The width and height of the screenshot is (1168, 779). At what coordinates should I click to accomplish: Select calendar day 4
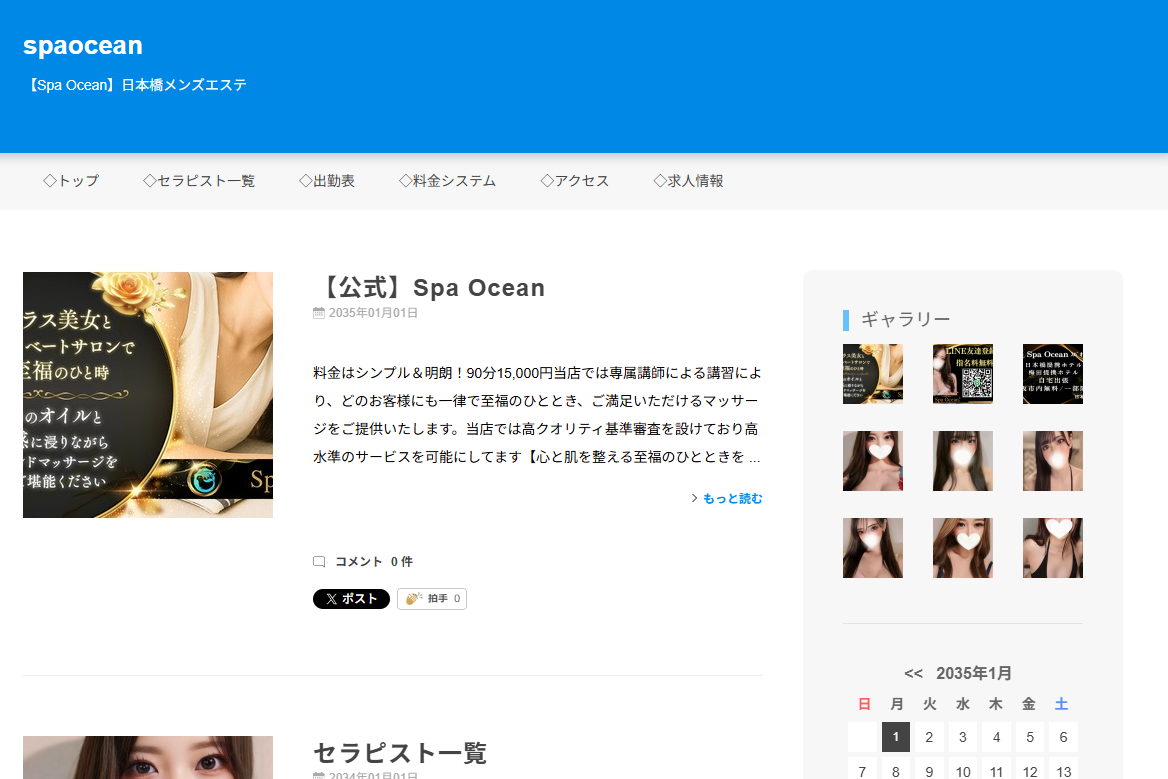(996, 737)
